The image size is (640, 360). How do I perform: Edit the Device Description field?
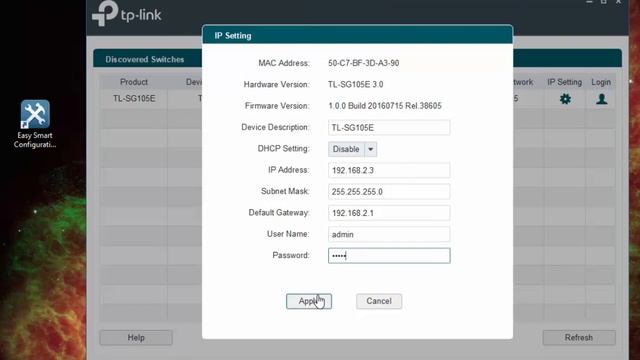click(389, 127)
